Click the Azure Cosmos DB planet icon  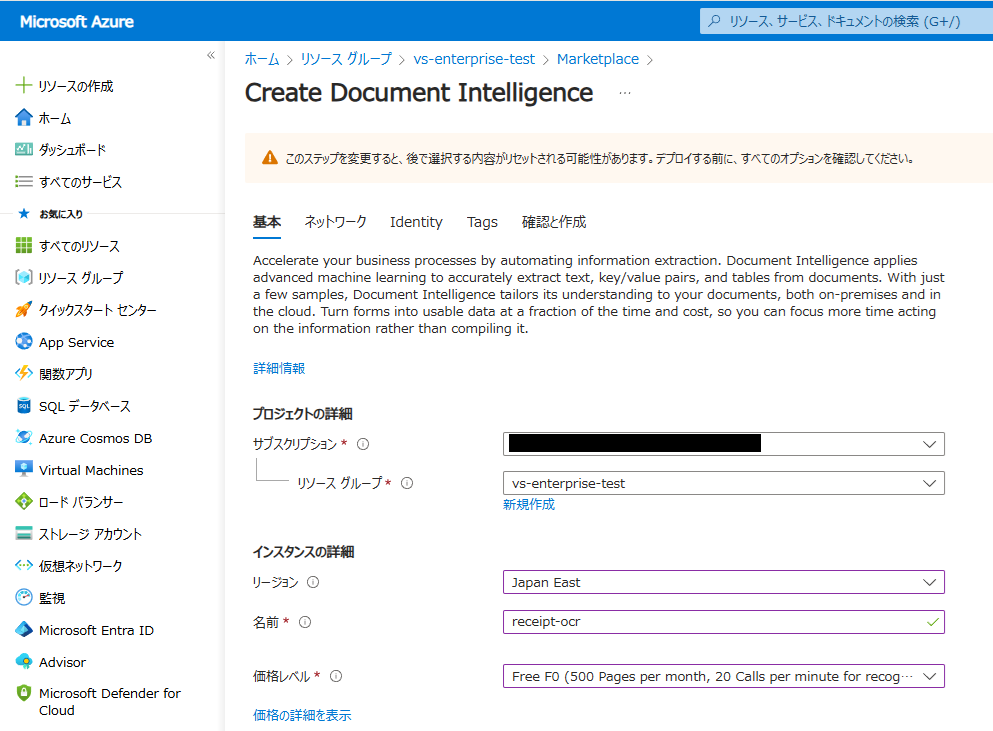point(23,438)
